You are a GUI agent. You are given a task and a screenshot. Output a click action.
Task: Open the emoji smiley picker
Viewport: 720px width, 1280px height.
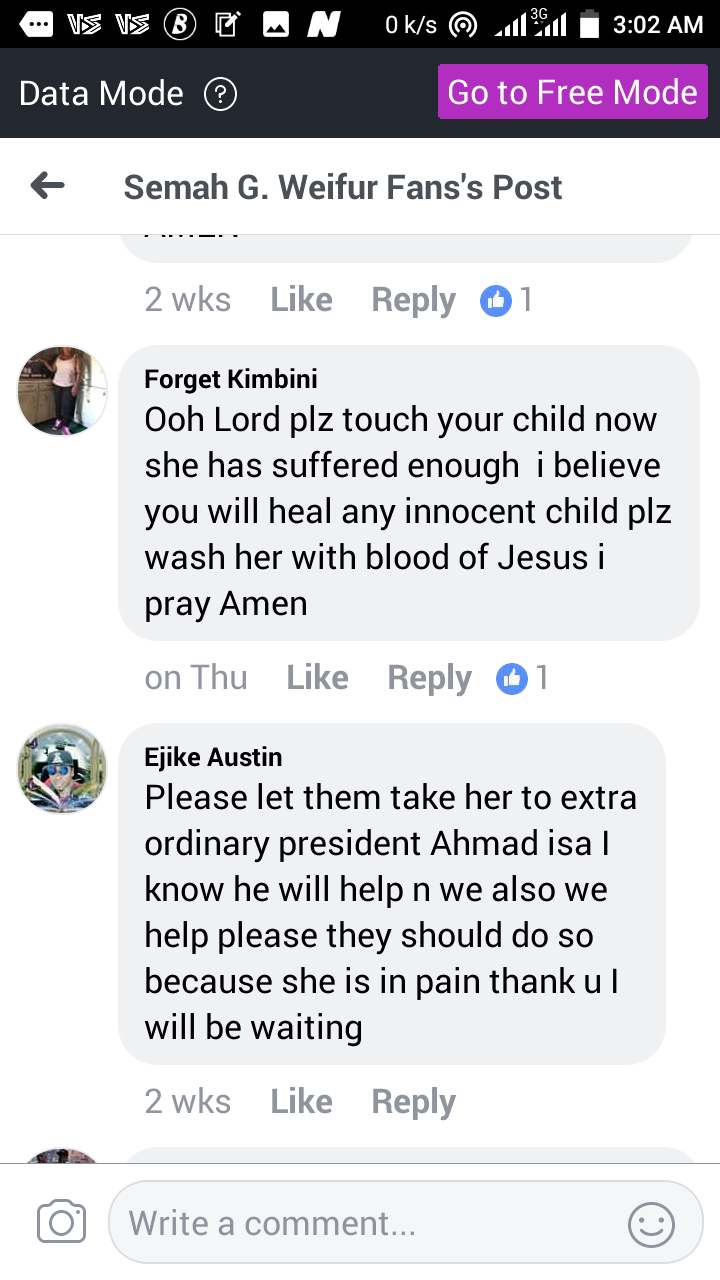coord(651,1223)
